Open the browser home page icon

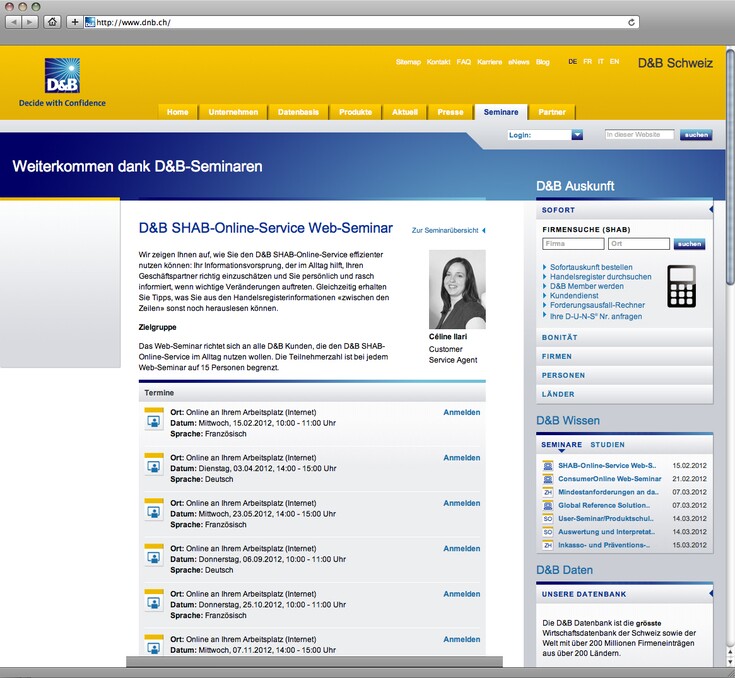[x=52, y=22]
